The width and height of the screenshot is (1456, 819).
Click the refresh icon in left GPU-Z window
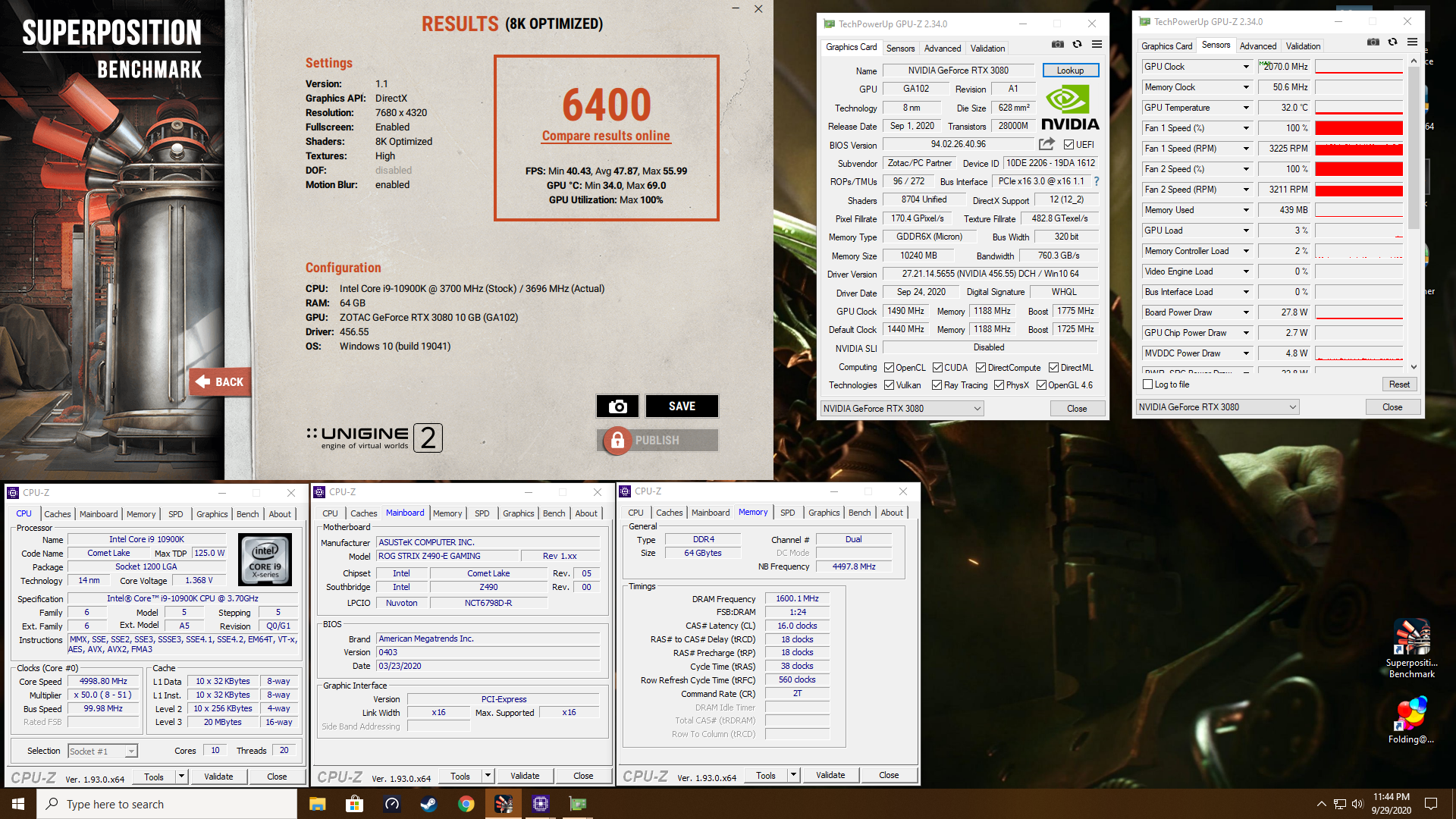coord(1077,44)
